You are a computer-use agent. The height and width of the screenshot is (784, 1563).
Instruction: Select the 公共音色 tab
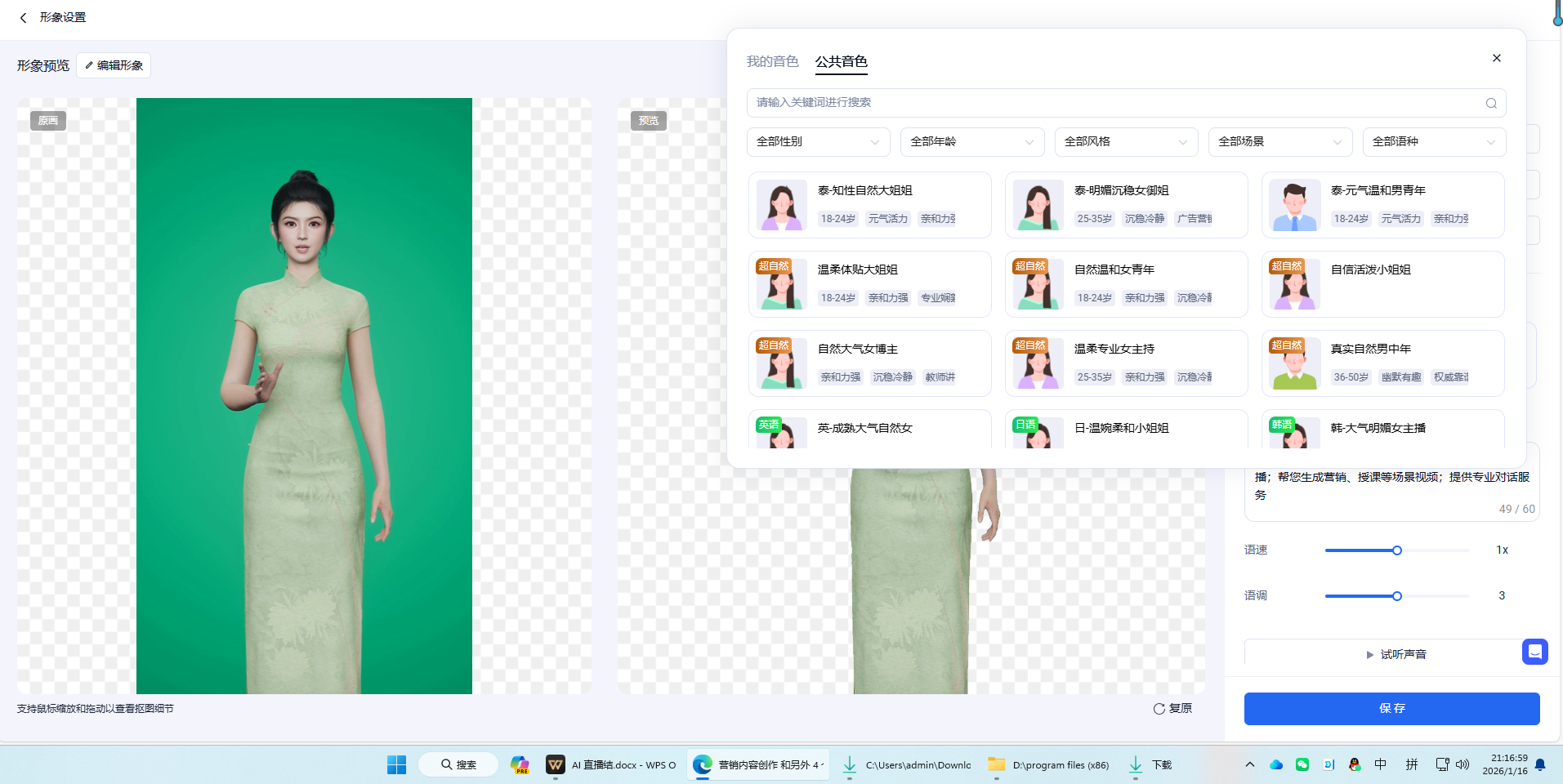(x=841, y=60)
